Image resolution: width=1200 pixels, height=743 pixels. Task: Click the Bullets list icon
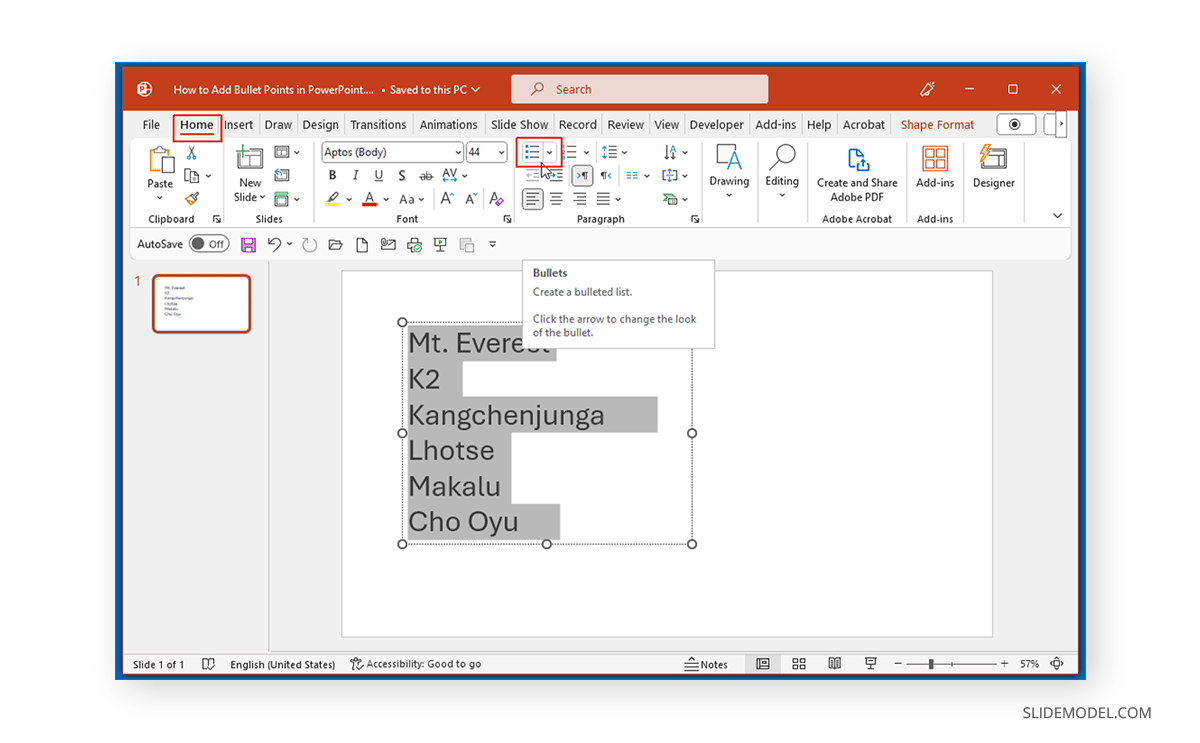tap(532, 152)
